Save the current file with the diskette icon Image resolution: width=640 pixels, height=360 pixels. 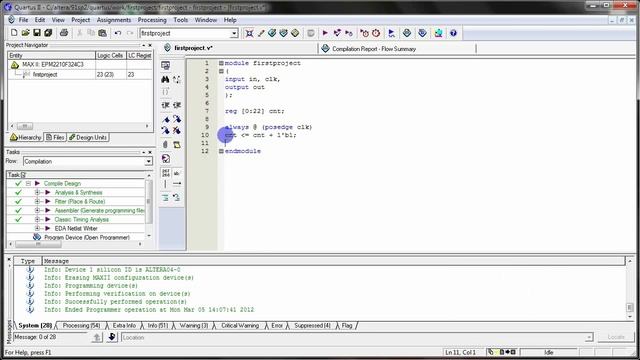37,33
